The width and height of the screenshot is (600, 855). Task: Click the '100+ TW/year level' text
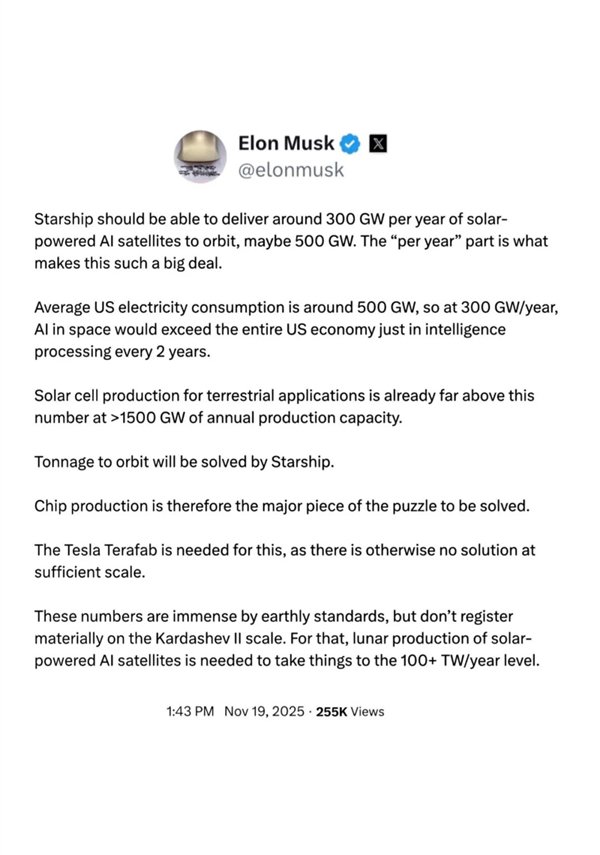[470, 661]
